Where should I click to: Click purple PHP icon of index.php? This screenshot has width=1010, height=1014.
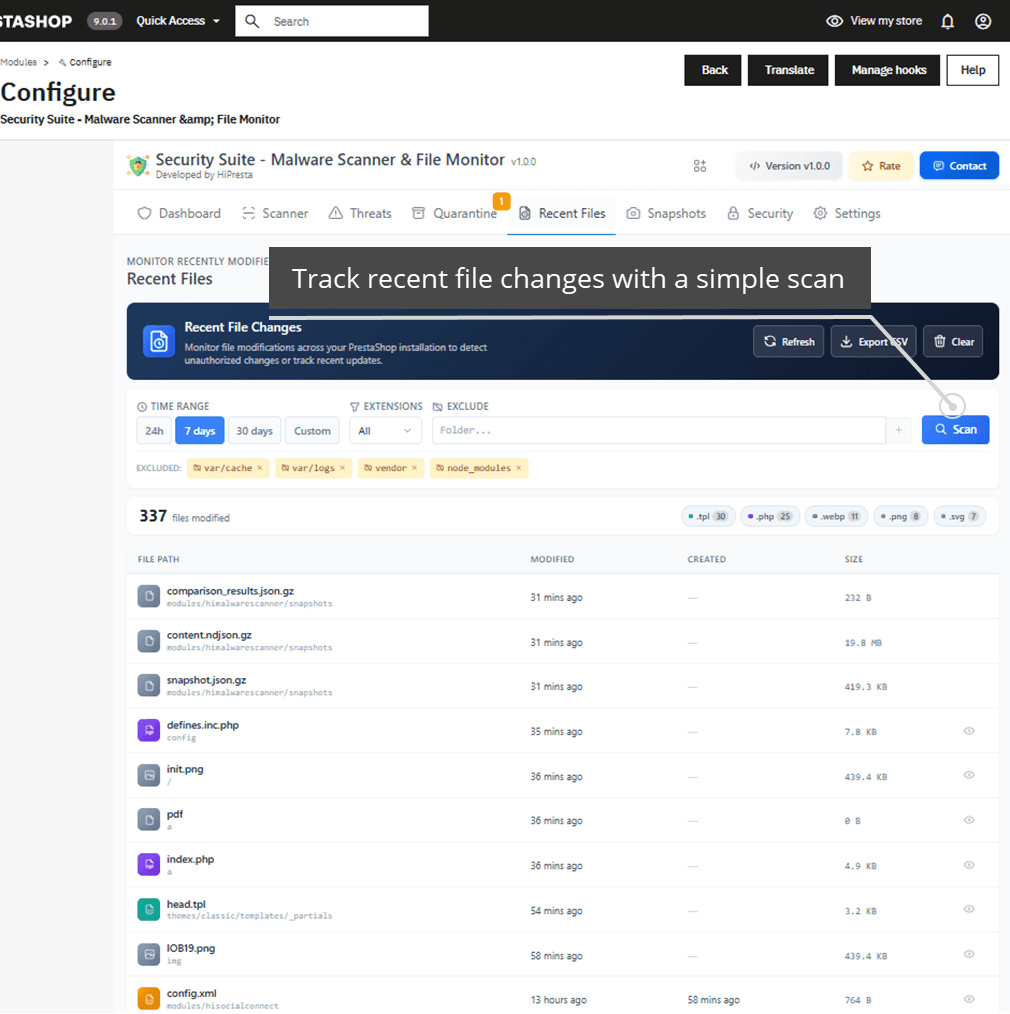(149, 864)
